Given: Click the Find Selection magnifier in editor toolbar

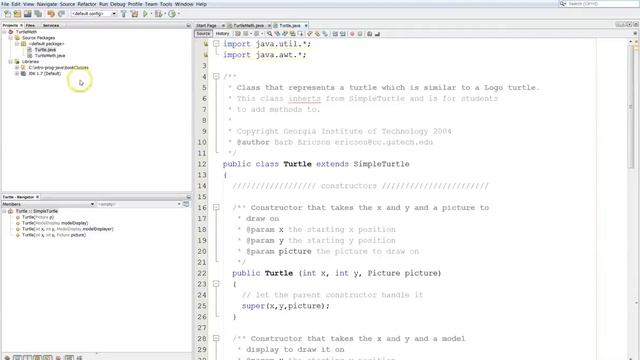Looking at the screenshot, I should (x=269, y=34).
